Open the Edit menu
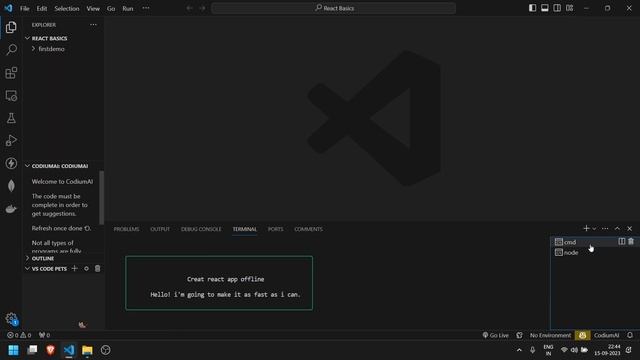Screen dimensions: 640x360 click(42, 8)
